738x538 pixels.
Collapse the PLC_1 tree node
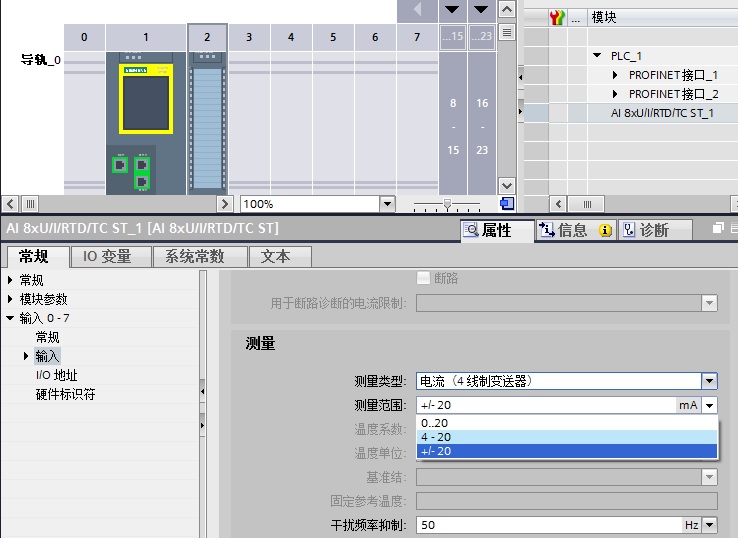tap(597, 56)
